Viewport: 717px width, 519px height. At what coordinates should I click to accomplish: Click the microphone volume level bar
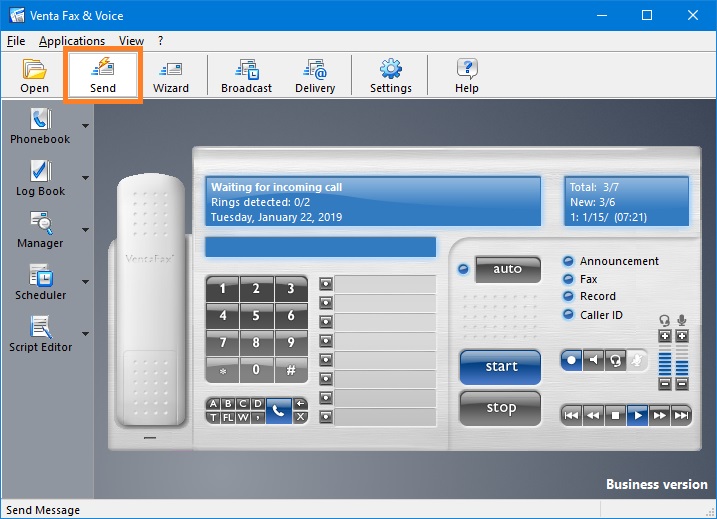click(x=682, y=360)
